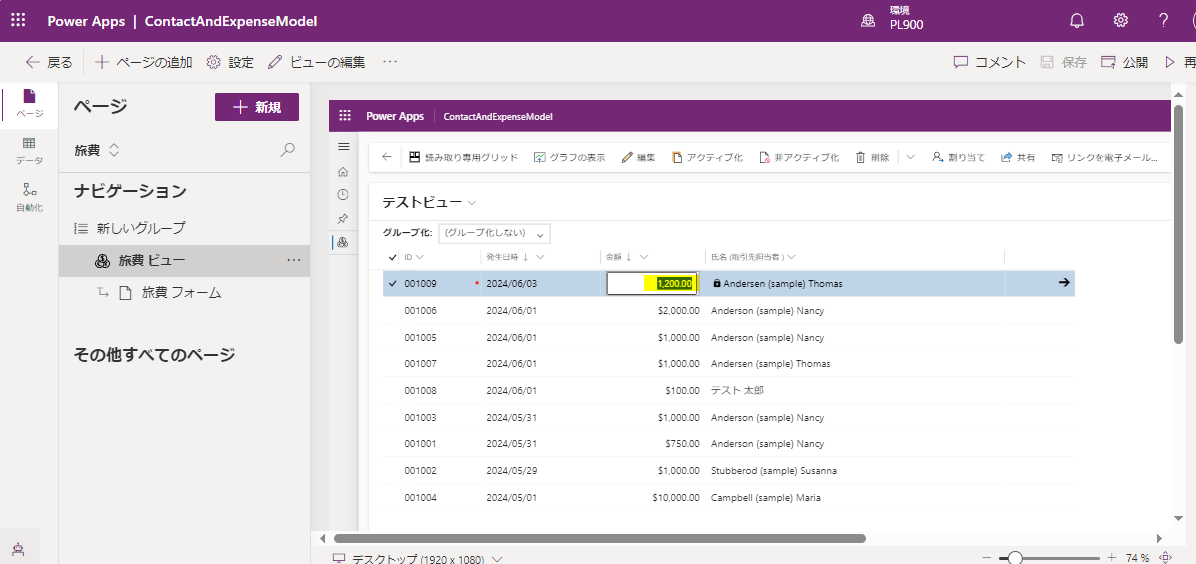Viewport: 1196px width, 564px height.
Task: Click テスト 太郎 name cell
Action: click(737, 390)
